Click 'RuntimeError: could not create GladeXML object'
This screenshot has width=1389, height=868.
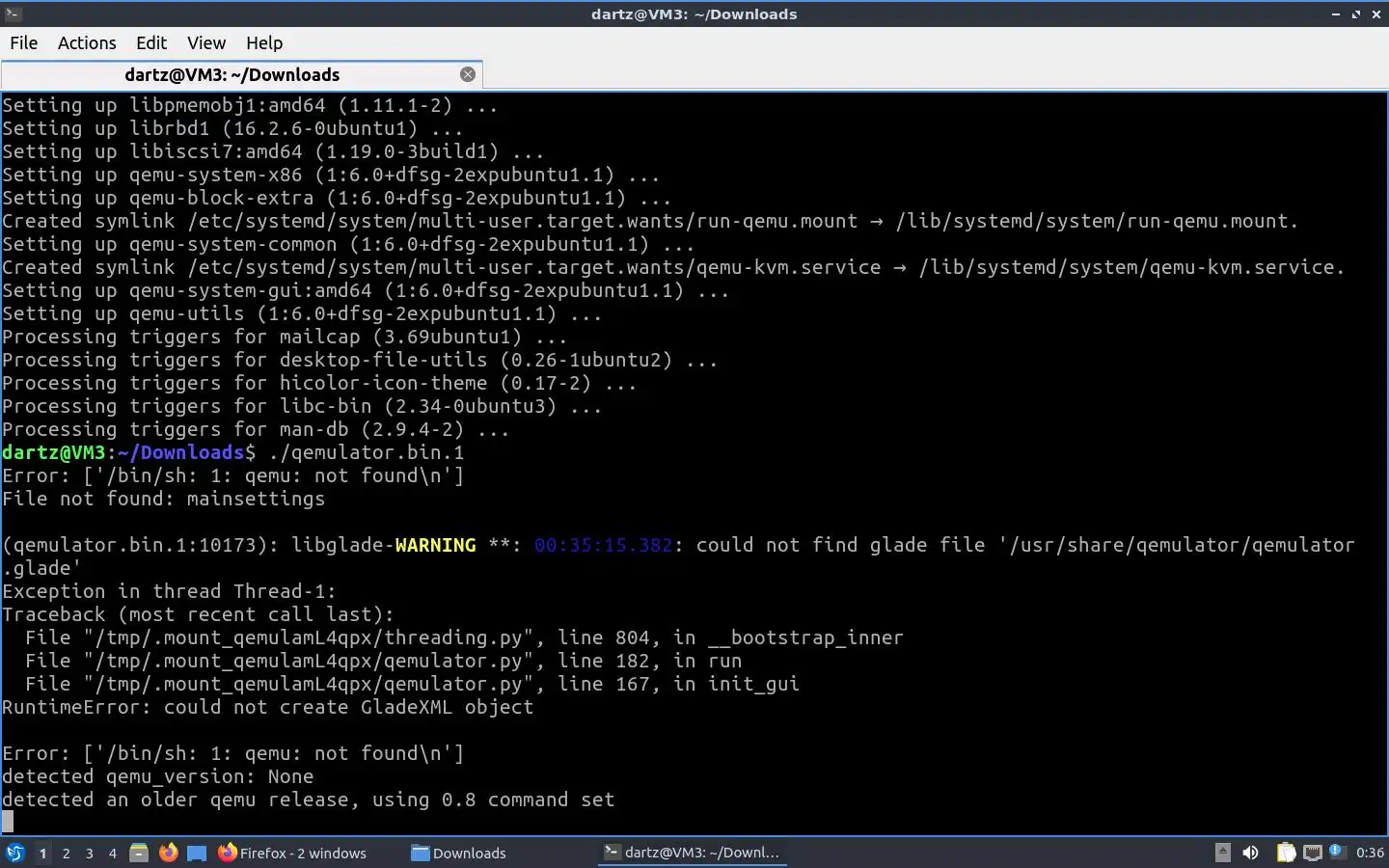point(267,707)
